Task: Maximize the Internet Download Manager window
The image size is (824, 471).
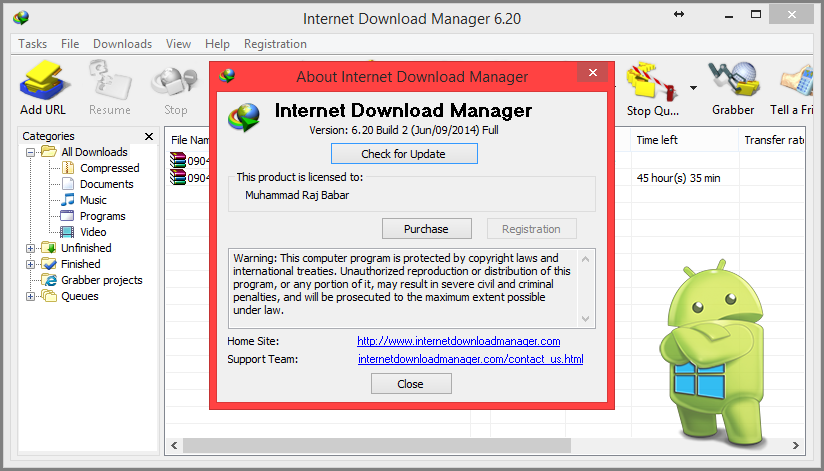Action: coord(756,15)
